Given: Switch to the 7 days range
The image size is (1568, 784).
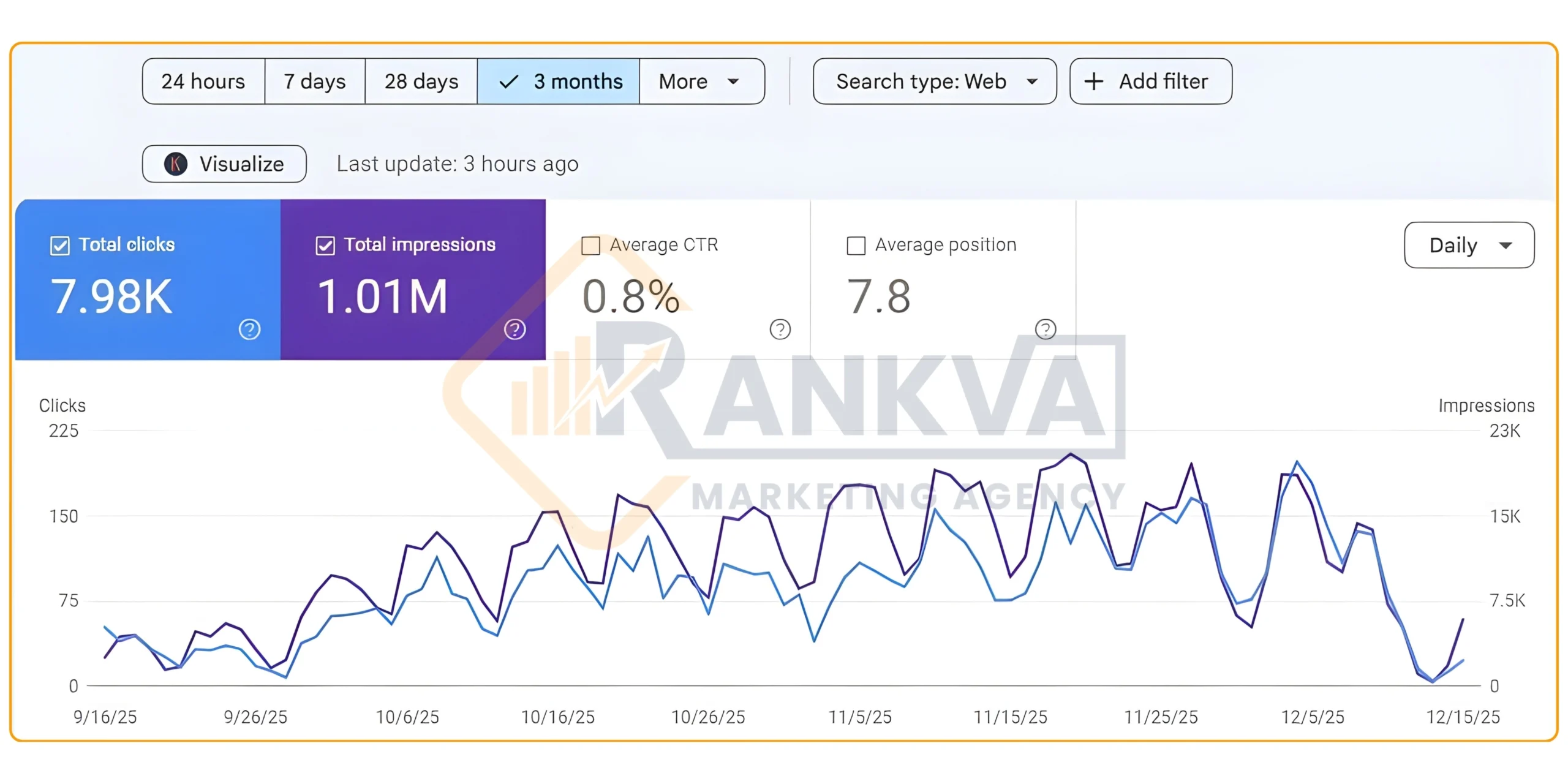Looking at the screenshot, I should click(x=315, y=81).
